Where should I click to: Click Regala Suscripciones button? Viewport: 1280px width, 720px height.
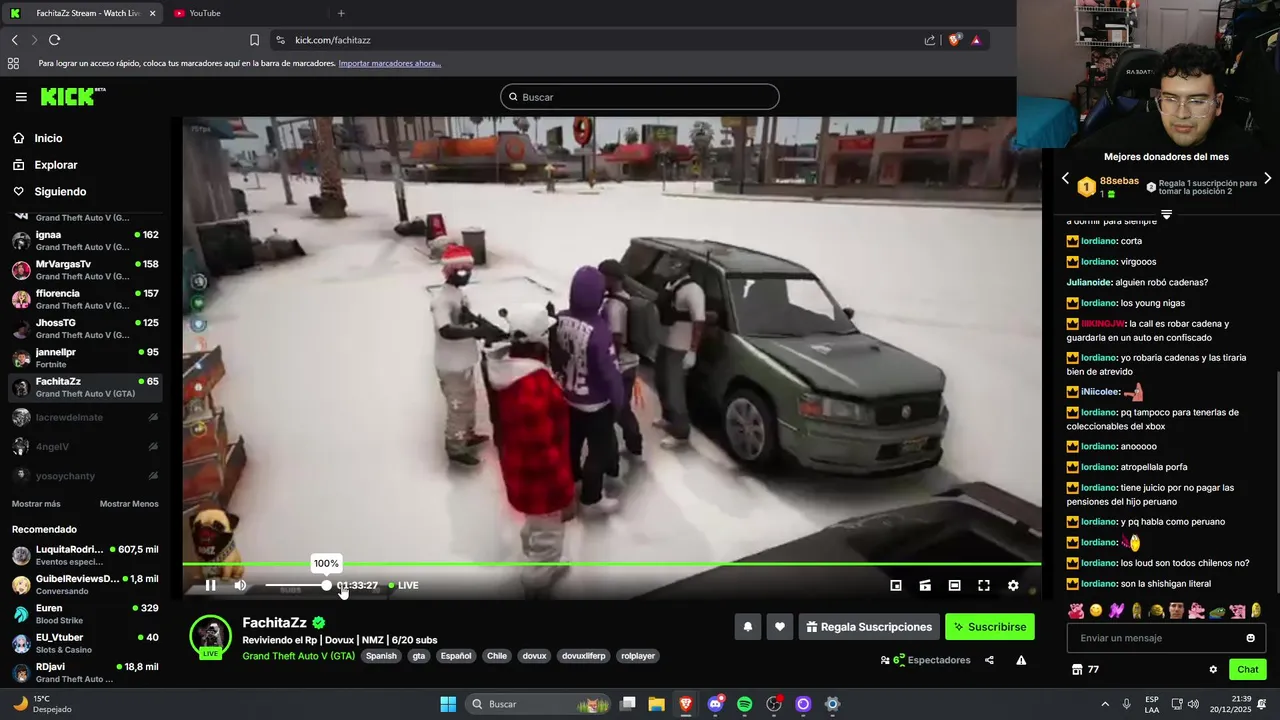(x=869, y=627)
